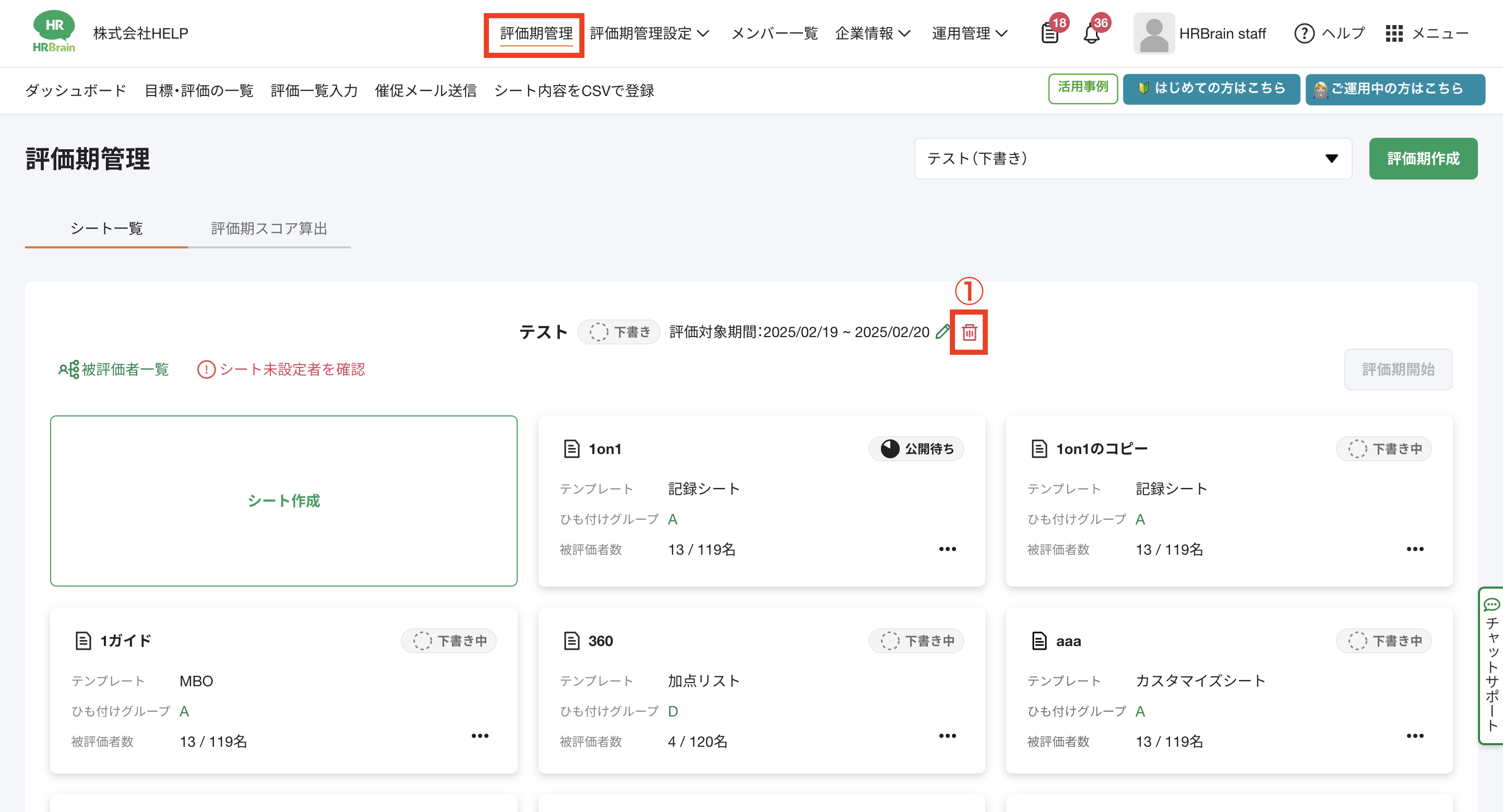This screenshot has width=1503, height=812.
Task: Click the 評価対象期間 date range text
Action: pos(799,332)
